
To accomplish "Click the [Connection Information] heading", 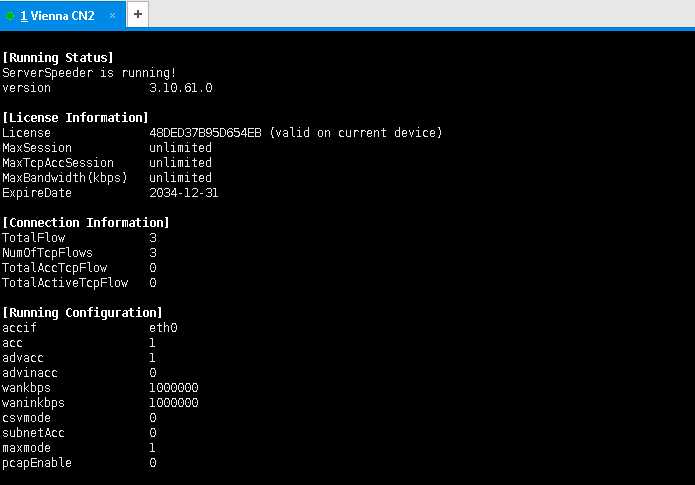I will [86, 223].
